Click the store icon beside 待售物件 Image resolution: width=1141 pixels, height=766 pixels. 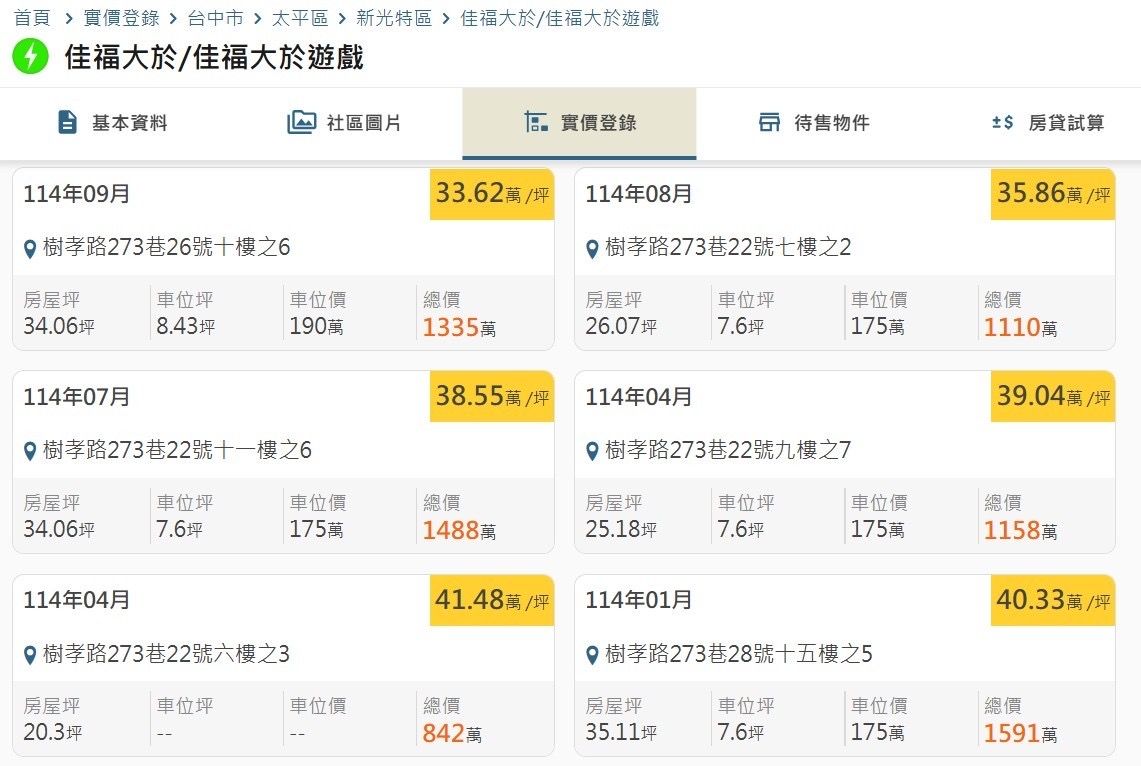point(769,122)
